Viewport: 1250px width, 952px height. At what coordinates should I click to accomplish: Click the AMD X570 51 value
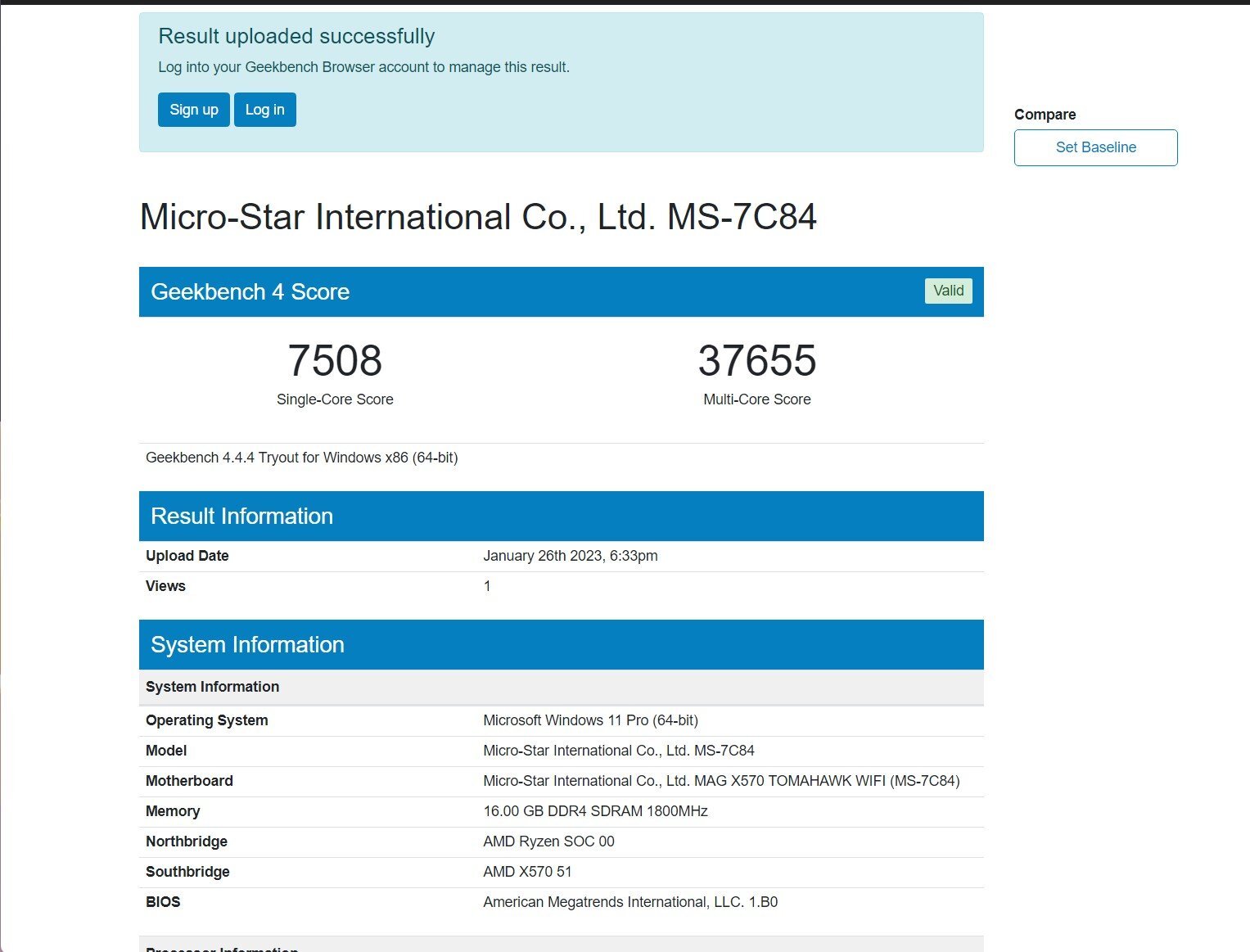527,872
